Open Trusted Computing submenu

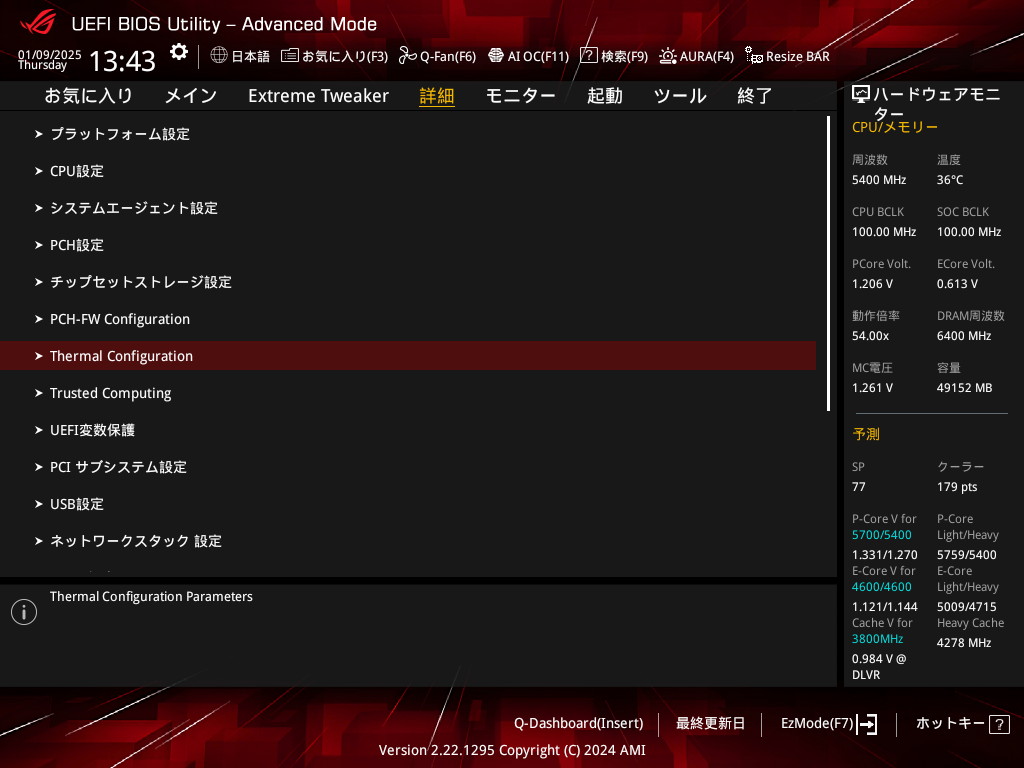click(x=110, y=393)
